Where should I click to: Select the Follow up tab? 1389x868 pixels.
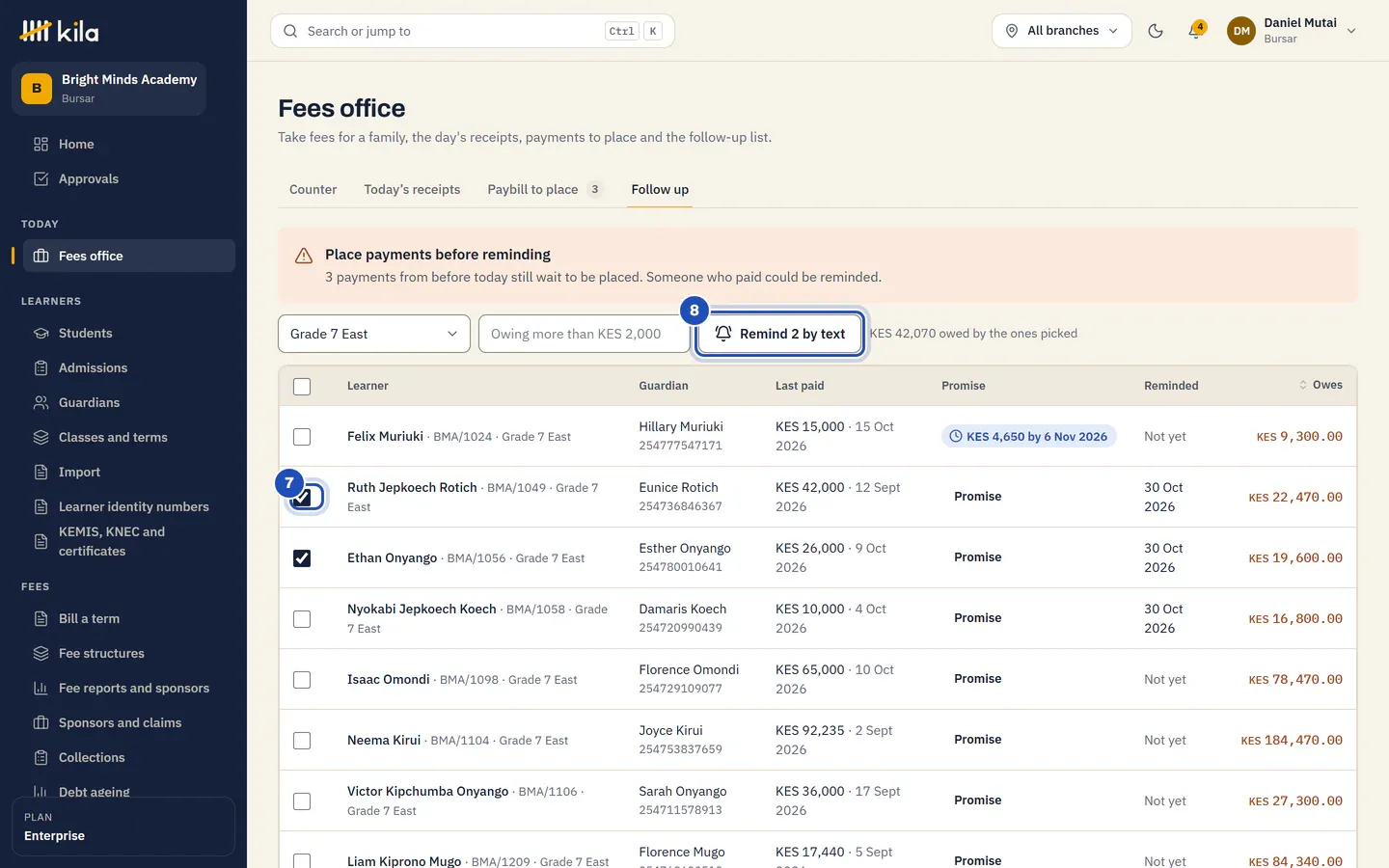coord(660,189)
